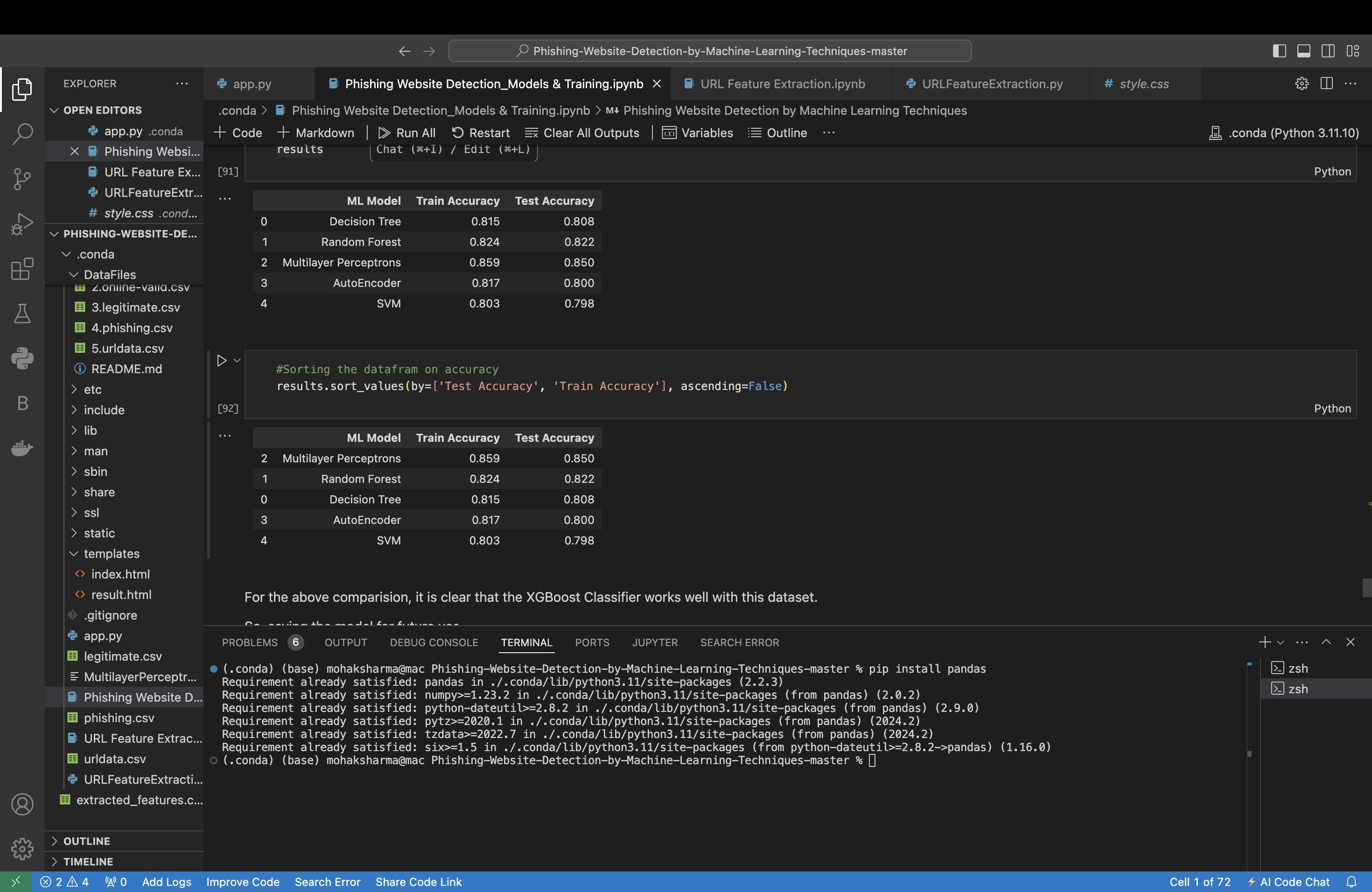Run the sort_values code cell
The height and width of the screenshot is (892, 1372).
(x=221, y=361)
